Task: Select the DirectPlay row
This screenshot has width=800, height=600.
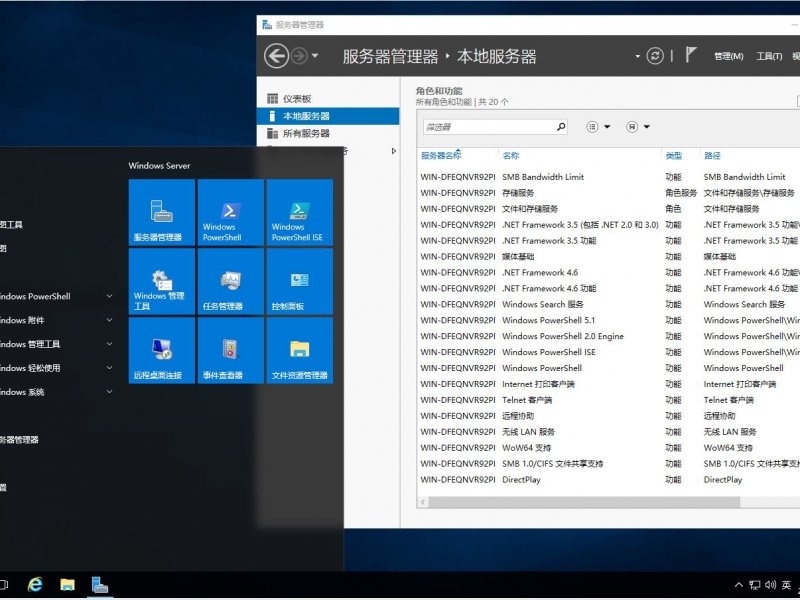Action: [608, 480]
